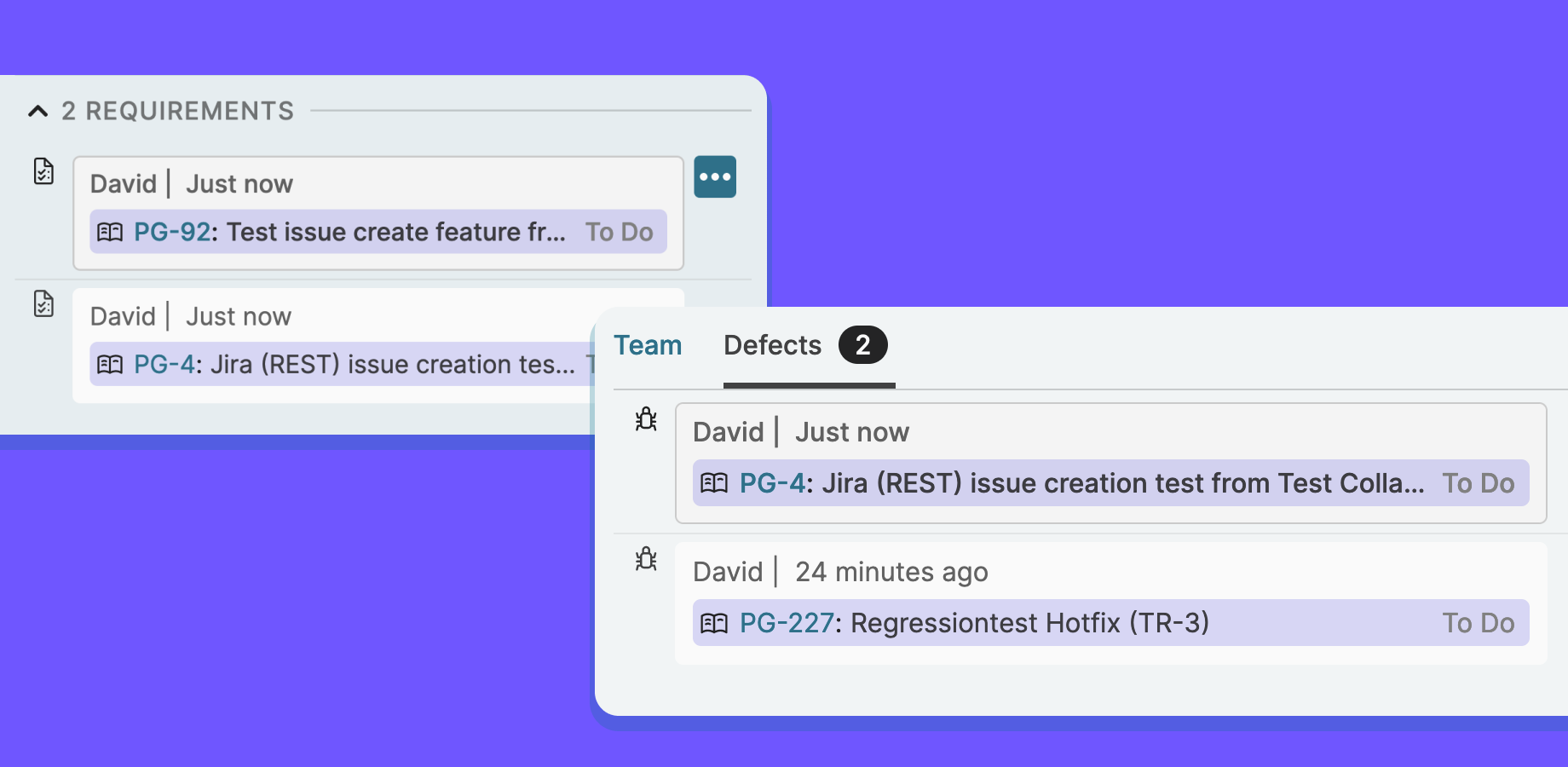Select the Defects tab
The image size is (1568, 767).
click(x=772, y=345)
